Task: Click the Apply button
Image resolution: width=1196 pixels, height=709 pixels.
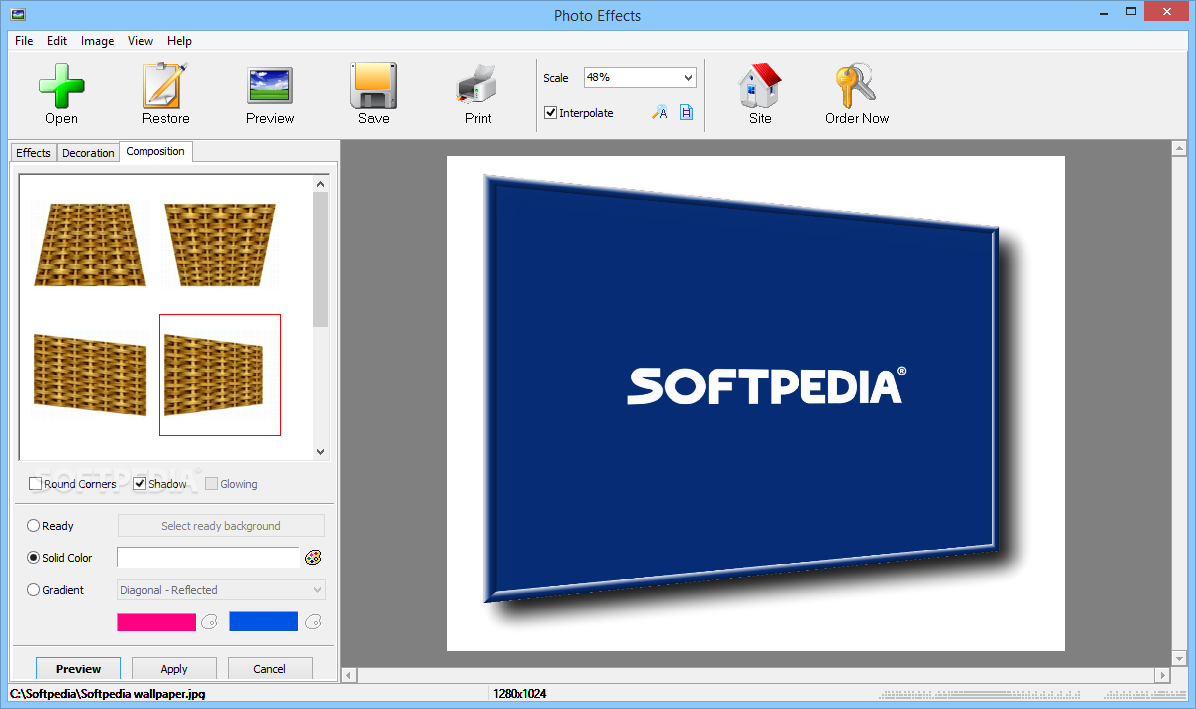Action: coord(174,669)
